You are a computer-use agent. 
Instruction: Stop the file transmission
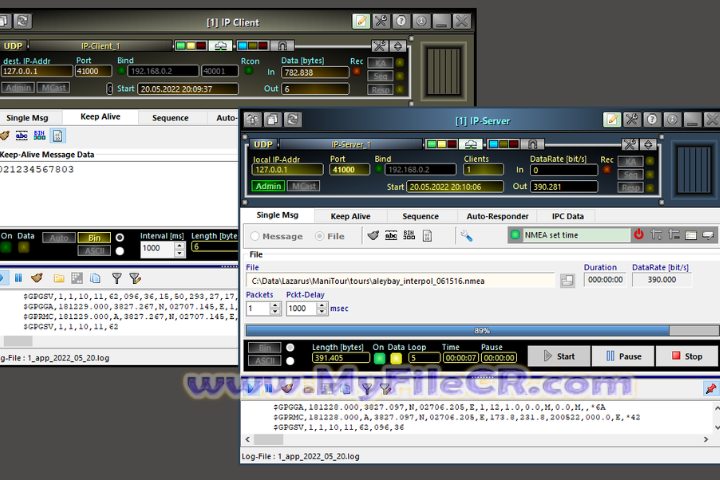pyautogui.click(x=687, y=356)
